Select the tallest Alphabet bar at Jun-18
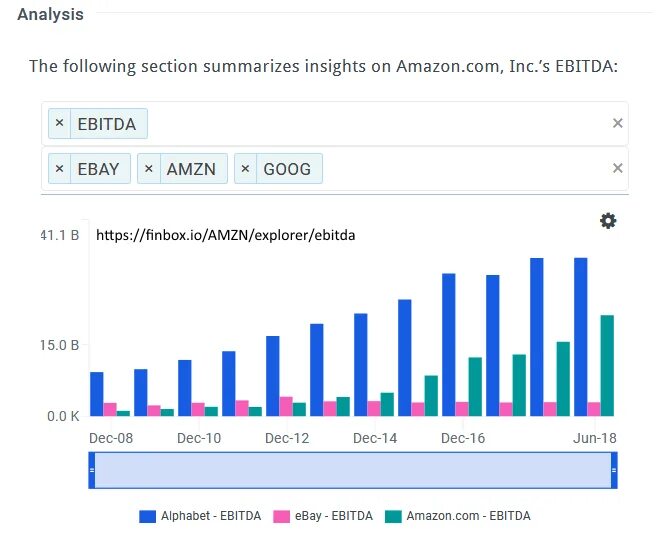The width and height of the screenshot is (662, 538). (x=580, y=336)
